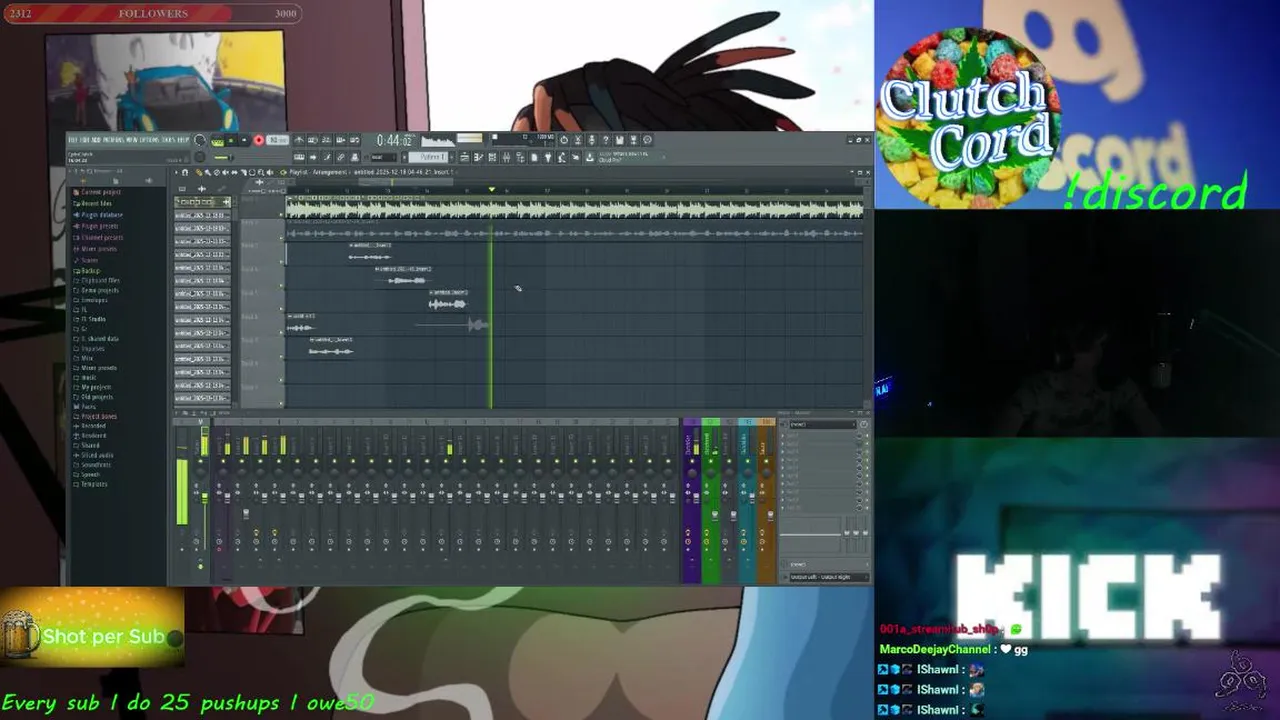Expand the Packs folder in browser
Viewport: 1280px width, 720px height.
tap(85, 406)
